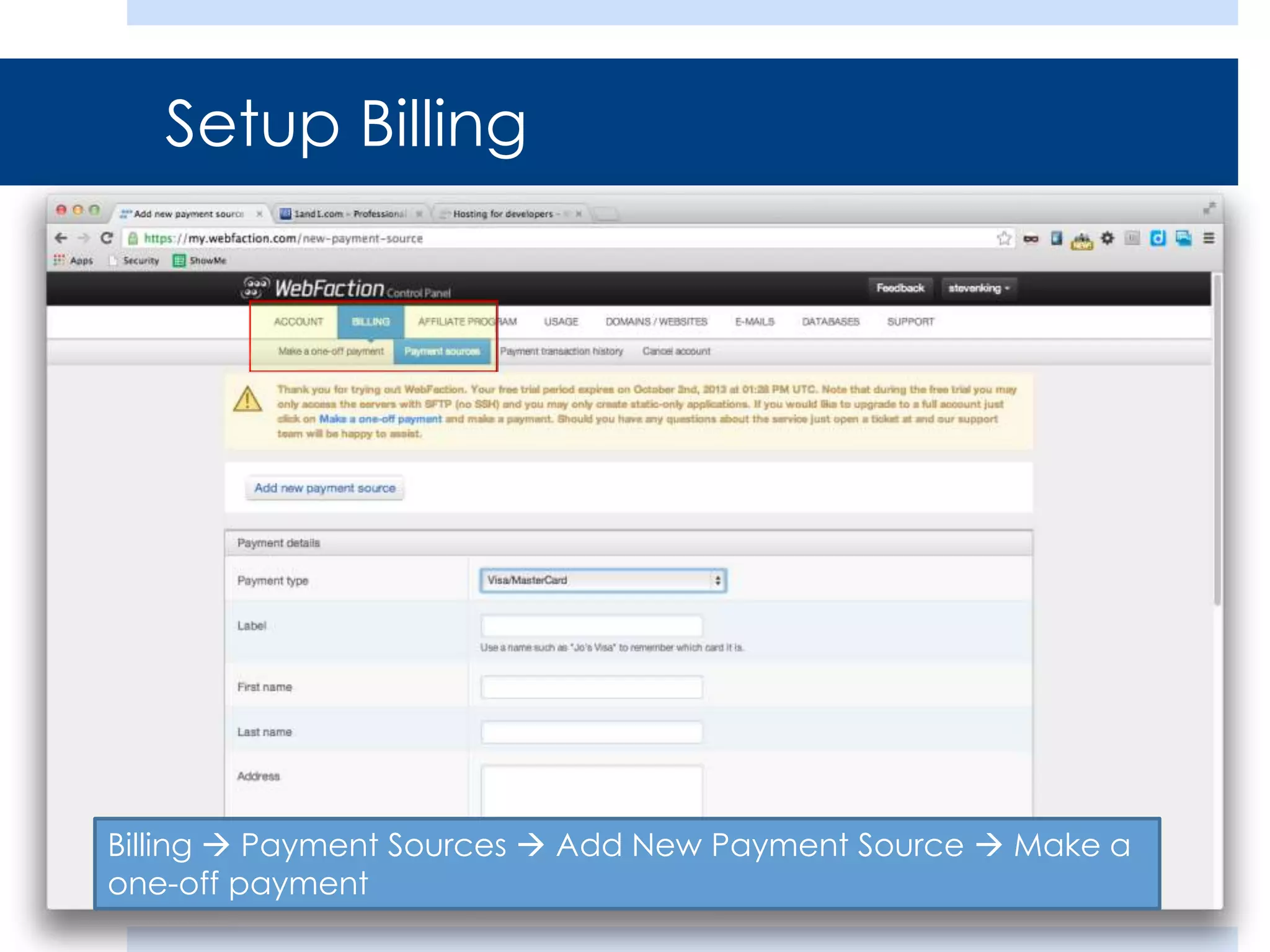Viewport: 1270px width, 952px height.
Task: Open the Apps grid bookmark shortcut
Action: 73,260
